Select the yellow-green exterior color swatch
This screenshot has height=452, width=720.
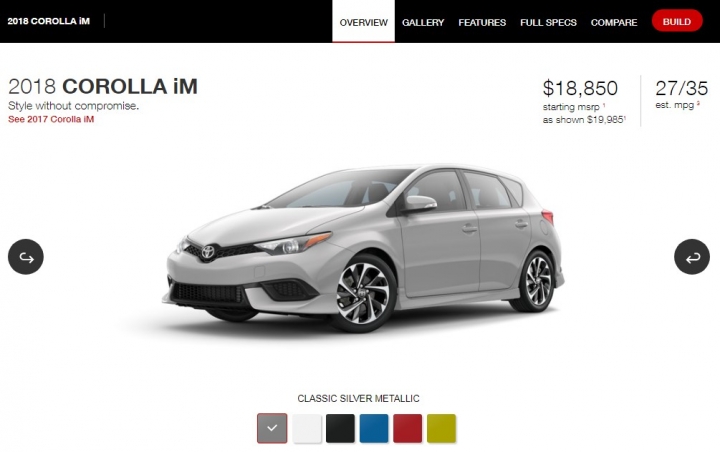click(x=441, y=428)
